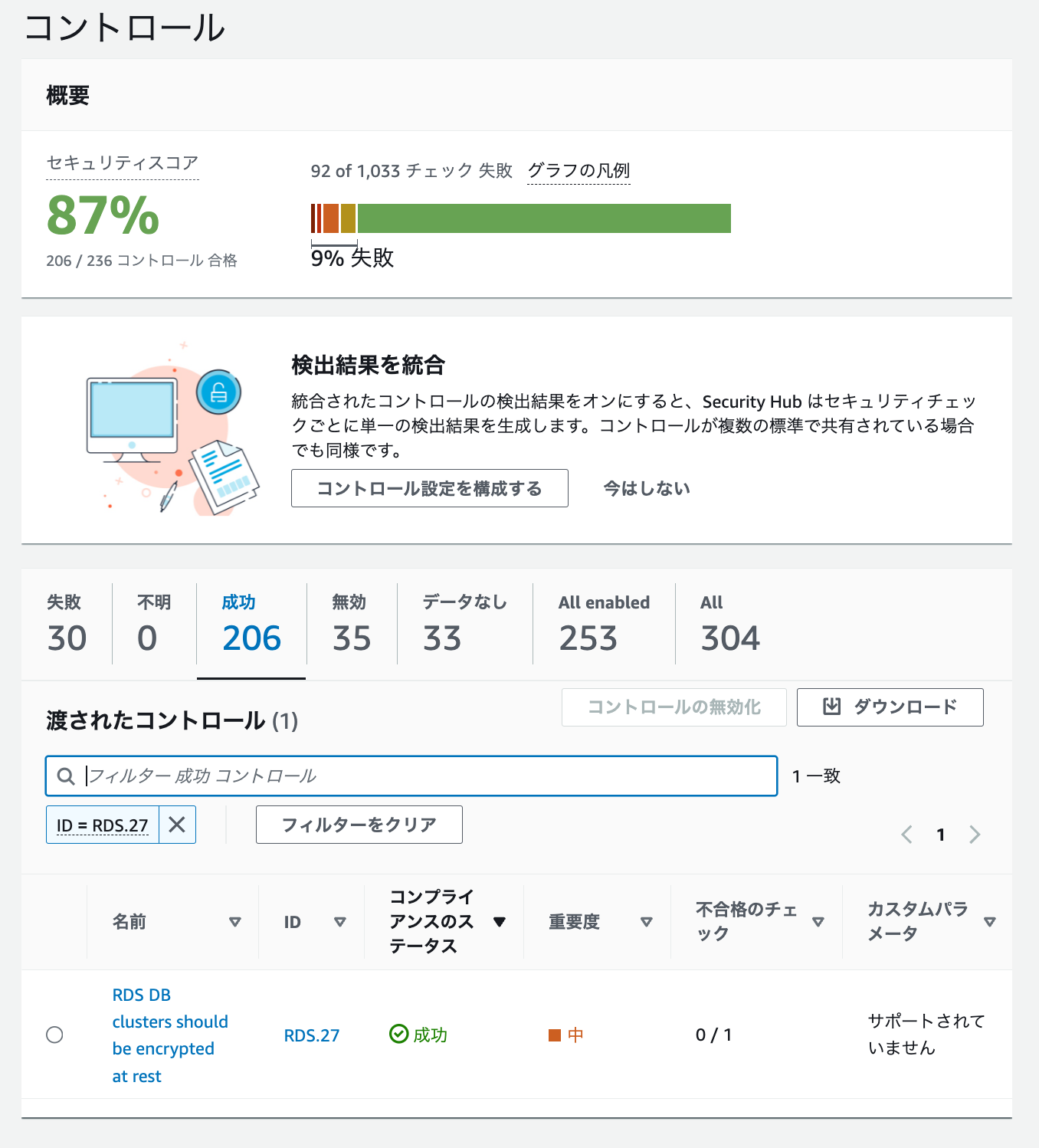This screenshot has height=1148, width=1039.
Task: Click the green success checkmark icon for RDS.27
Action: tap(398, 1035)
